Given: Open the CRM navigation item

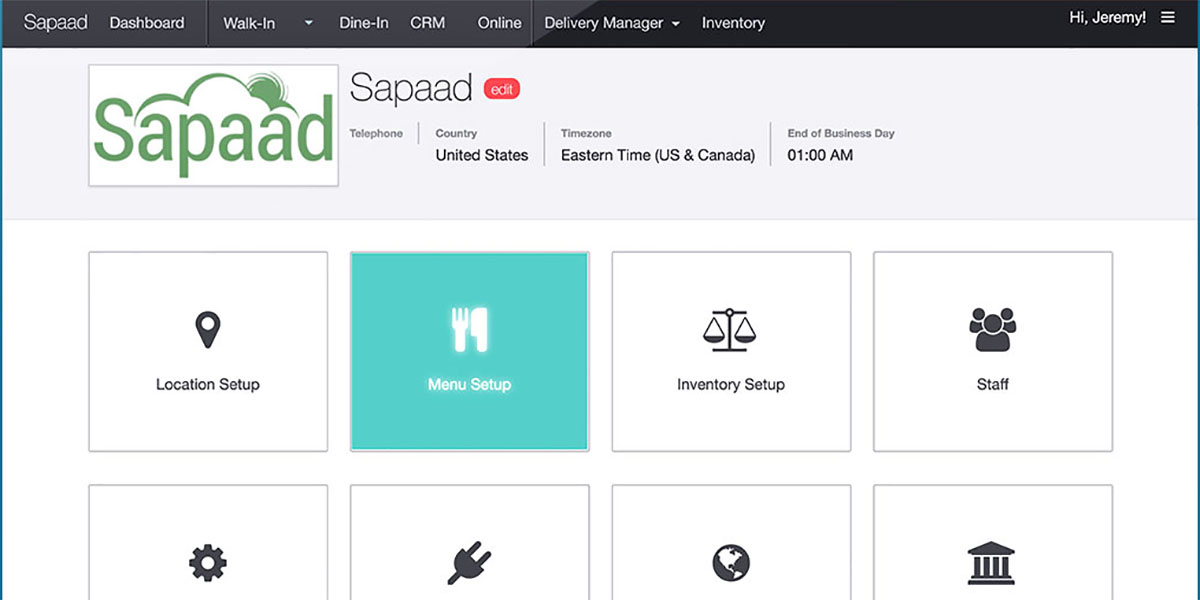Looking at the screenshot, I should click(428, 23).
